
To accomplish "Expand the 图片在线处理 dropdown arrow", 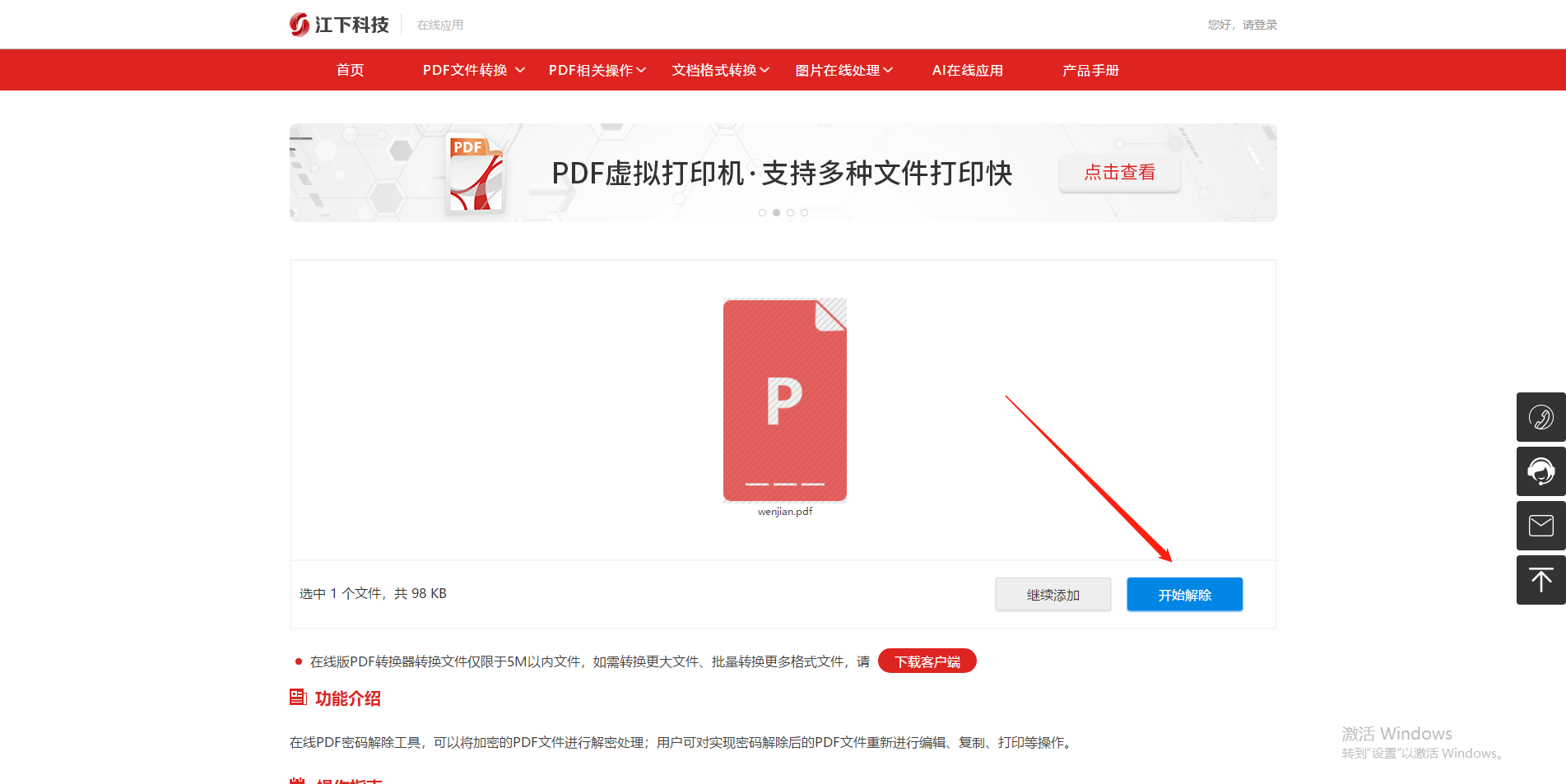I will [888, 70].
